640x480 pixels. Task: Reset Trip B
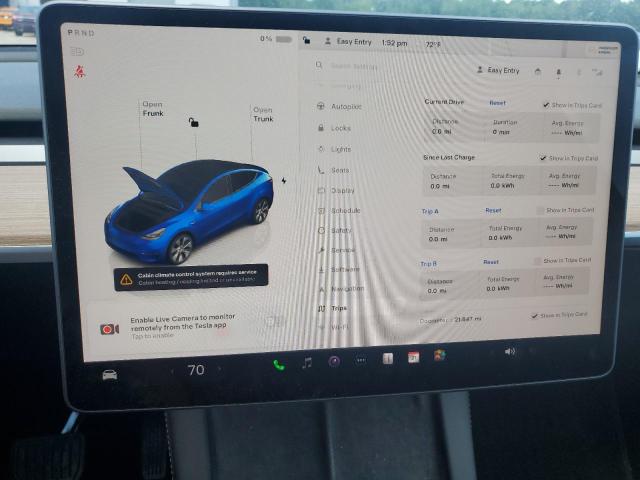[491, 262]
